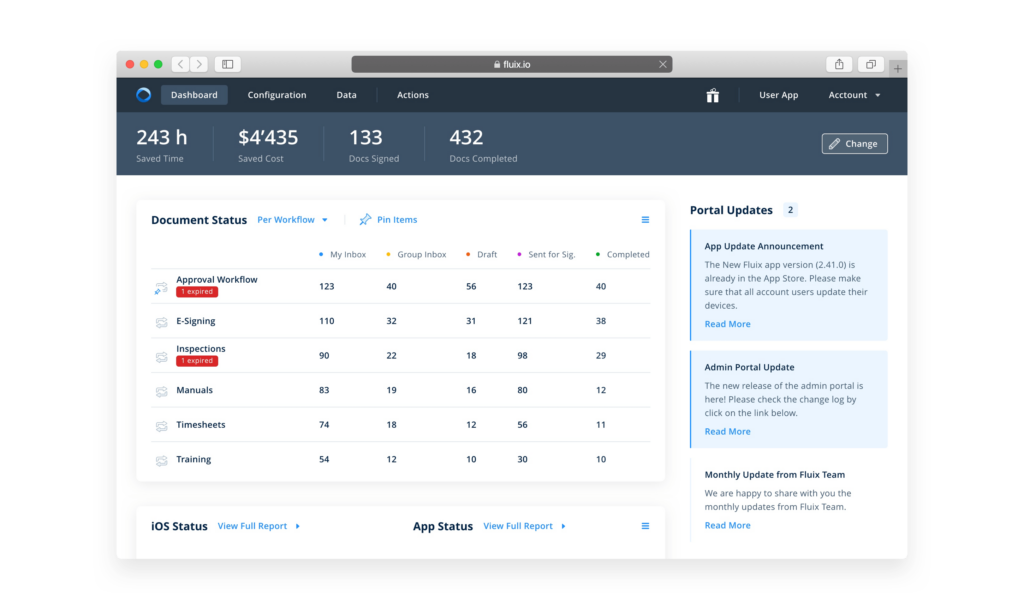Click the pin icon next to Pin Items

[363, 219]
